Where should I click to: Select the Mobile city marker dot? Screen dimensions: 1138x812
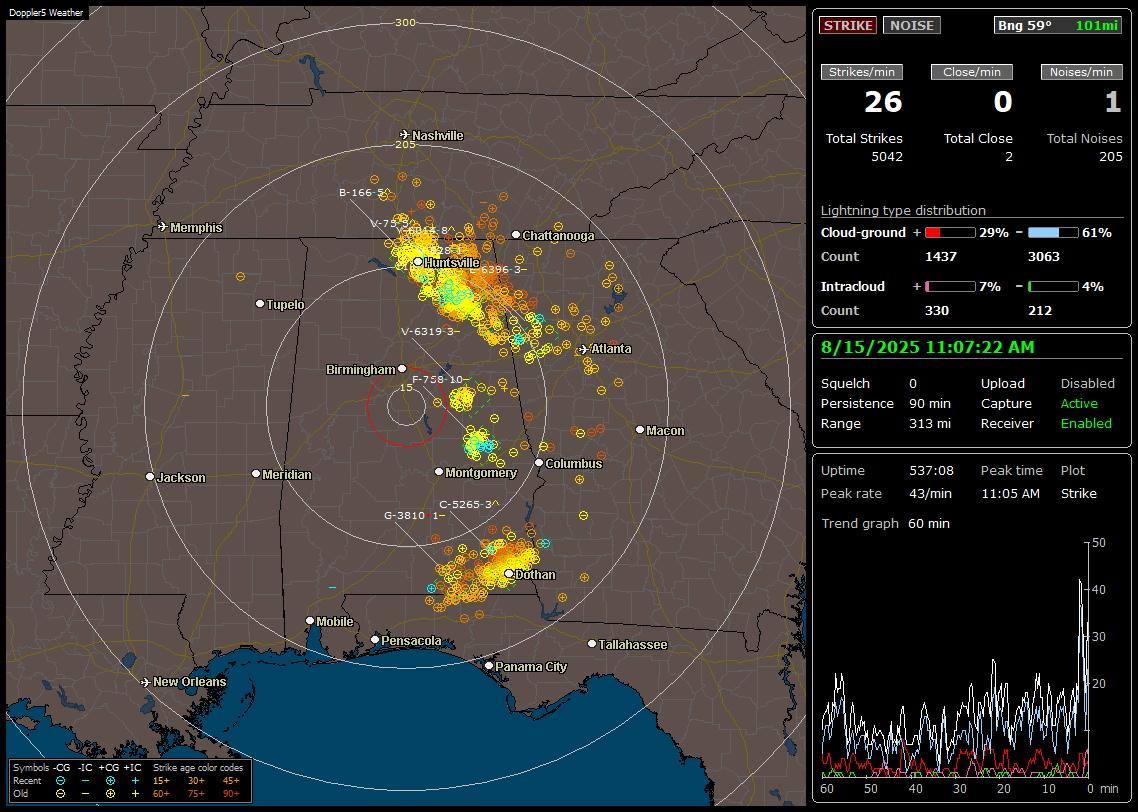[310, 621]
